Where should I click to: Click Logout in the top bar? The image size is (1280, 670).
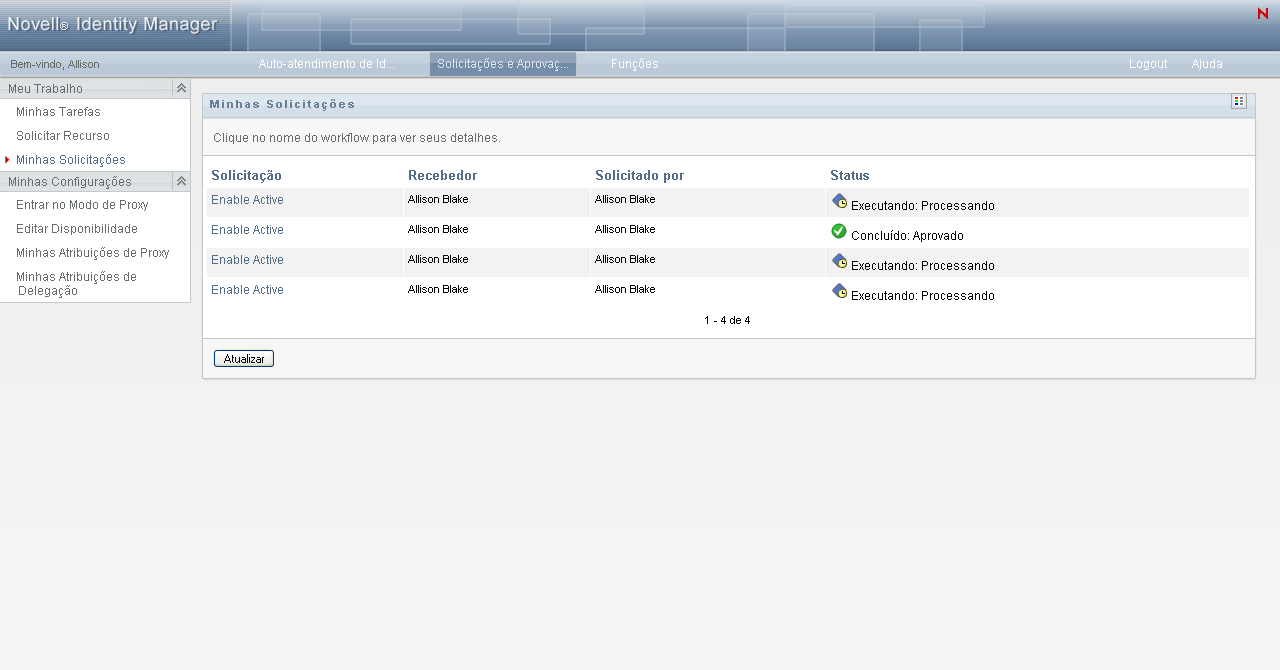[1148, 64]
